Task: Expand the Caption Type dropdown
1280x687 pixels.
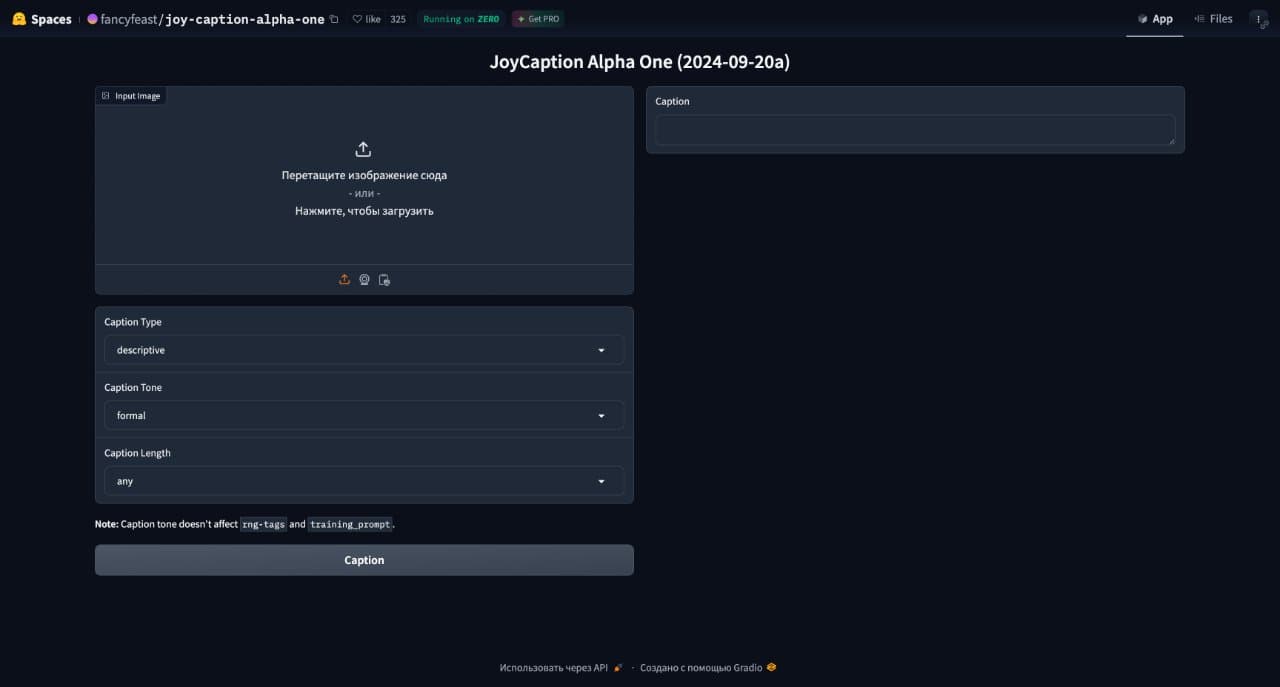Action: pyautogui.click(x=364, y=350)
